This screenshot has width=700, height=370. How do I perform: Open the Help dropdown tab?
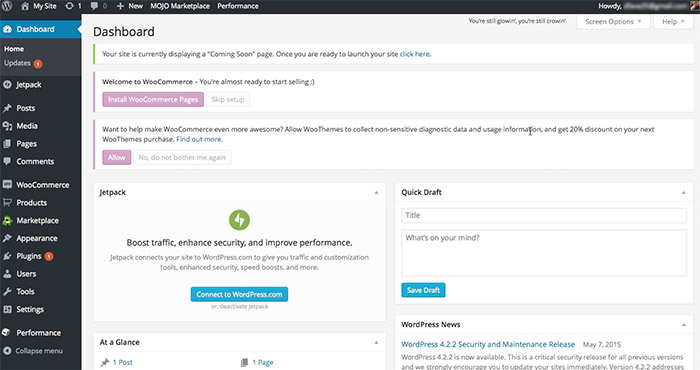(x=673, y=21)
